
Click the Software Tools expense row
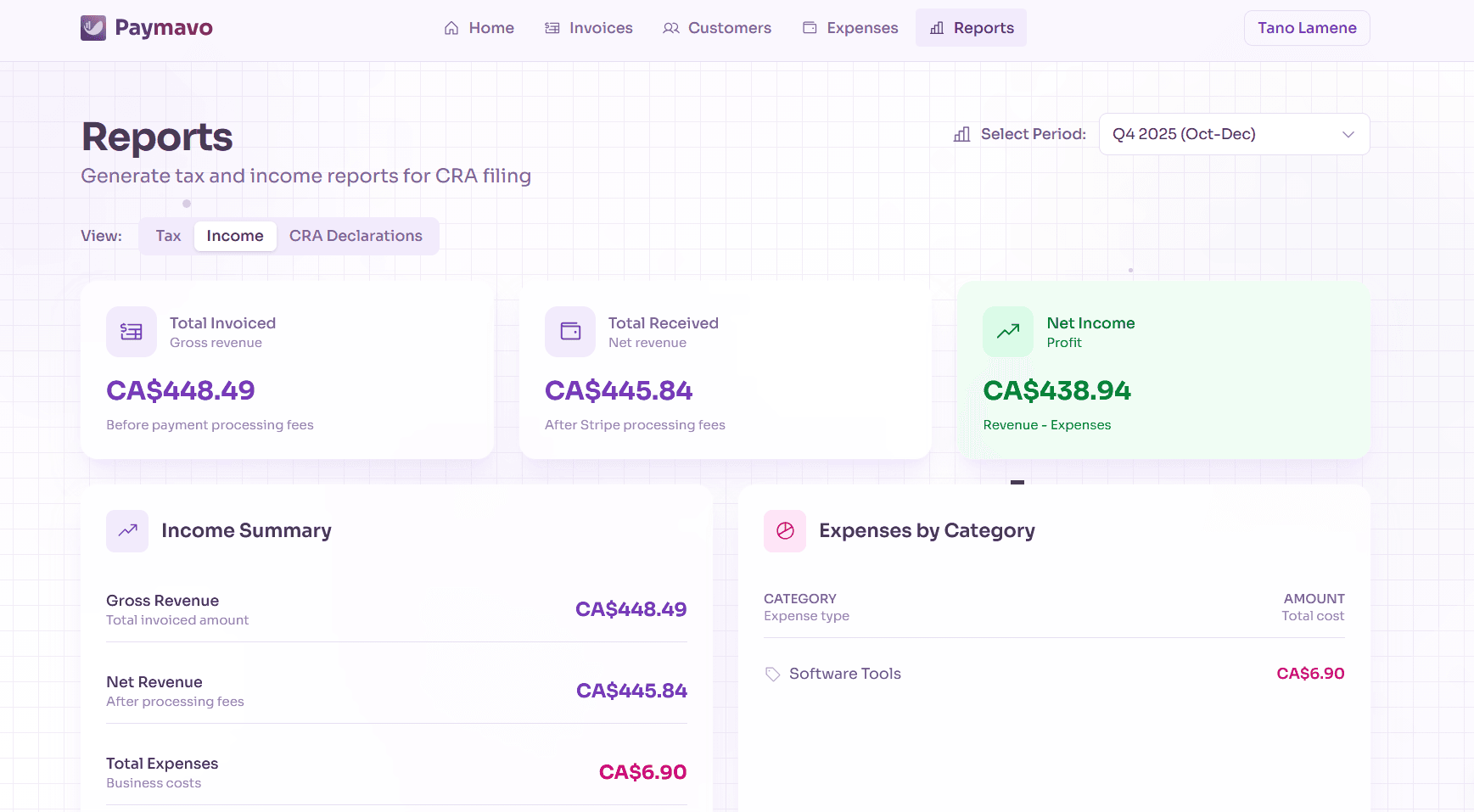tap(1052, 674)
